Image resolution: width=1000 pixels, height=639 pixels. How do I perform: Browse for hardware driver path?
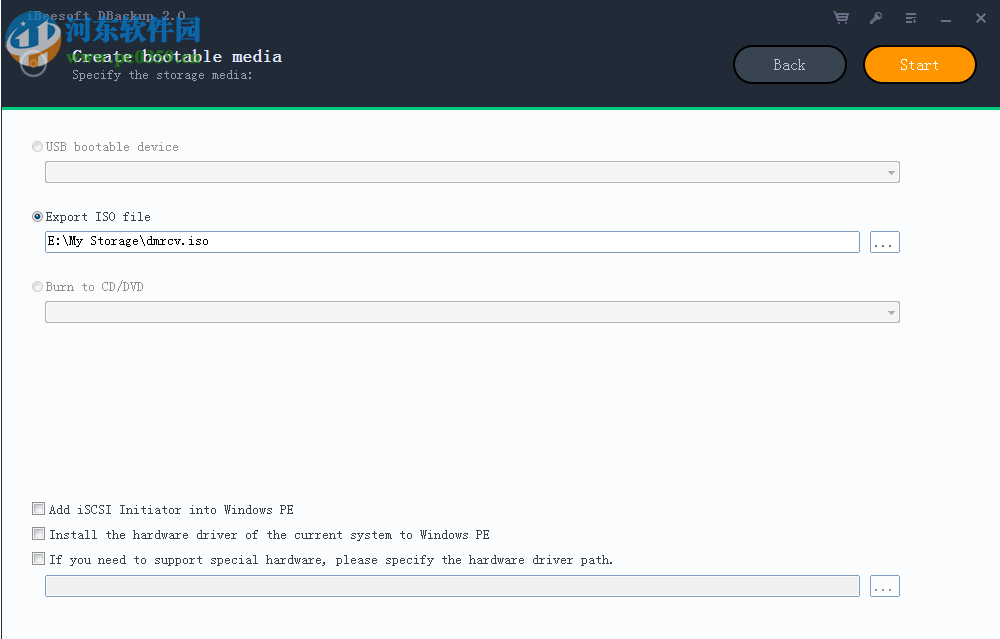tap(885, 586)
